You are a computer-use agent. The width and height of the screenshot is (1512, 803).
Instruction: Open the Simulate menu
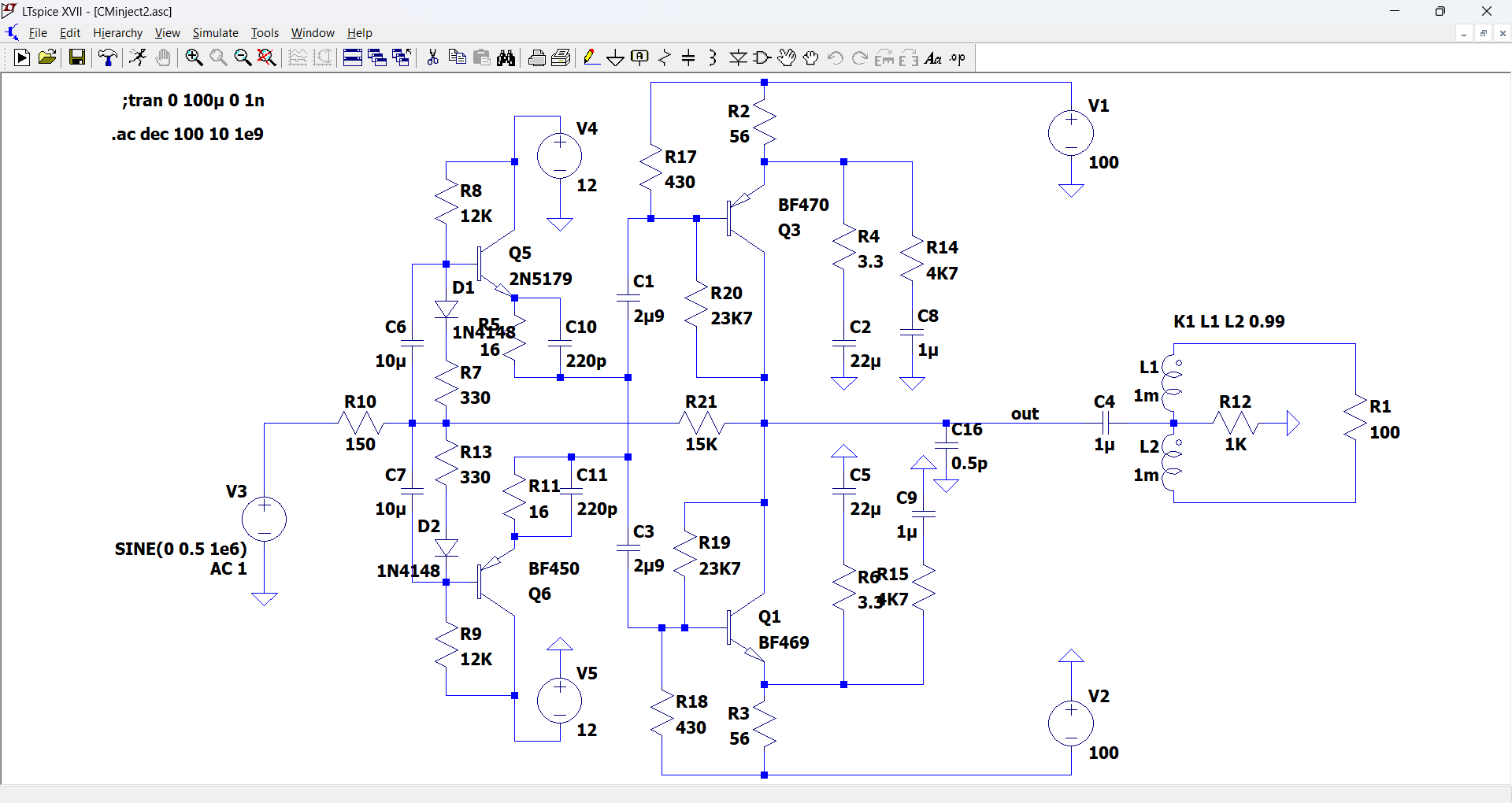[215, 33]
